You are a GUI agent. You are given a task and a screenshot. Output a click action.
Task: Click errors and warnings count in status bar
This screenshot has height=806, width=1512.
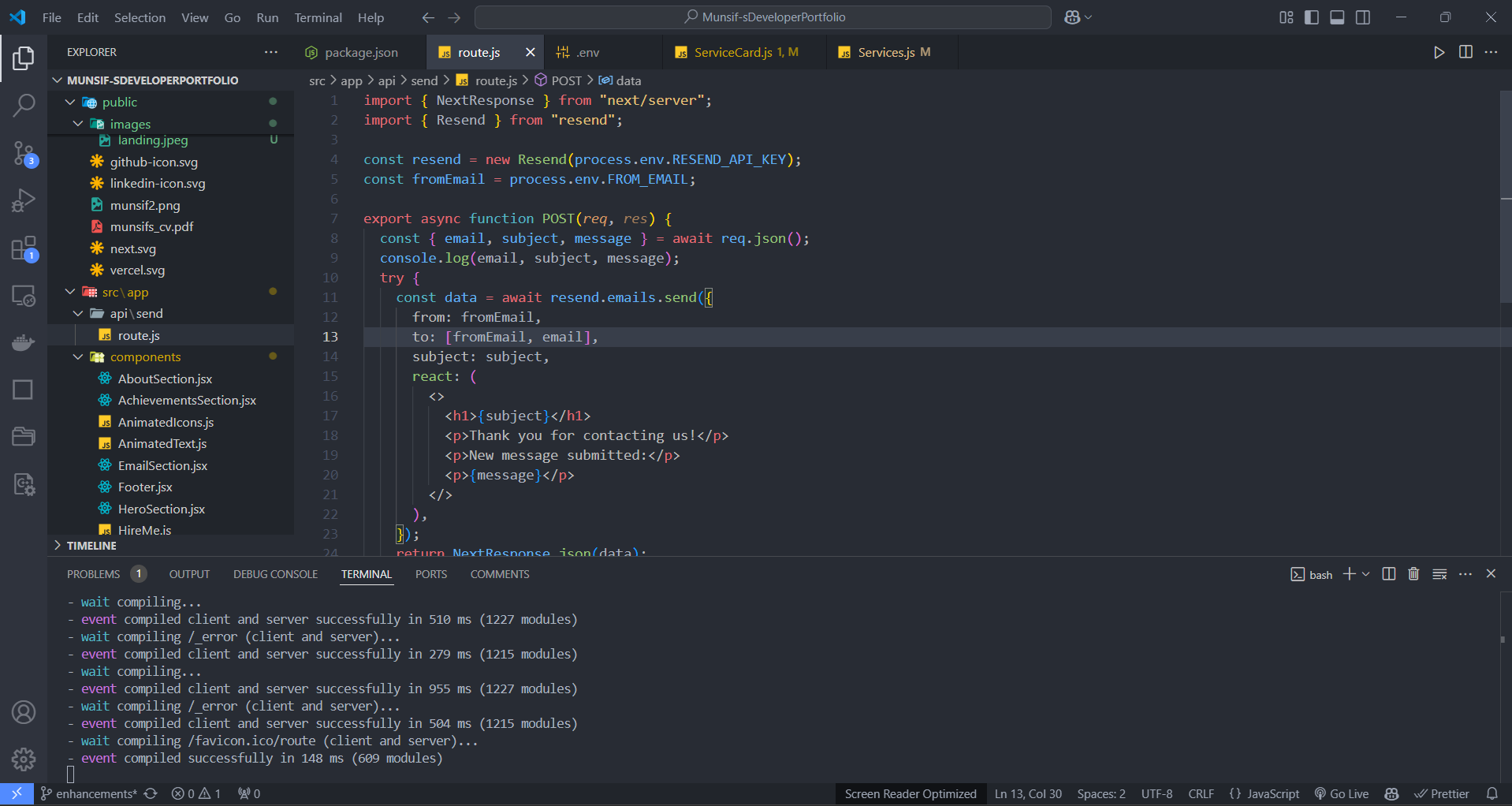[x=196, y=794]
